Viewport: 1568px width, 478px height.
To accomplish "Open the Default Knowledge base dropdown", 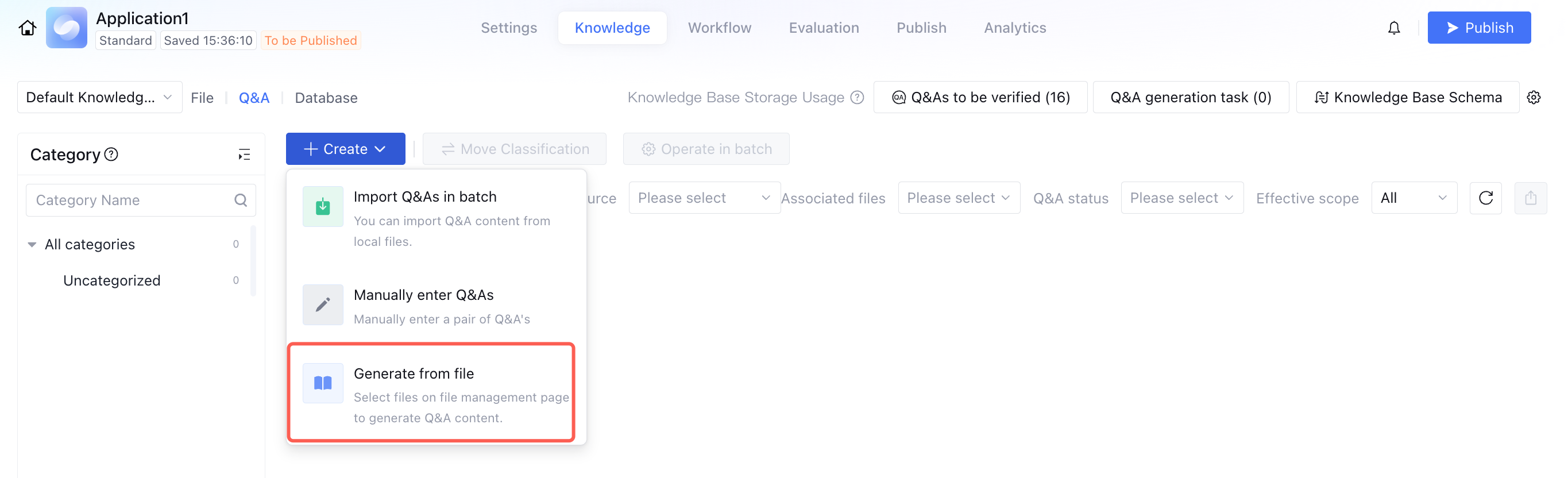I will pos(99,98).
